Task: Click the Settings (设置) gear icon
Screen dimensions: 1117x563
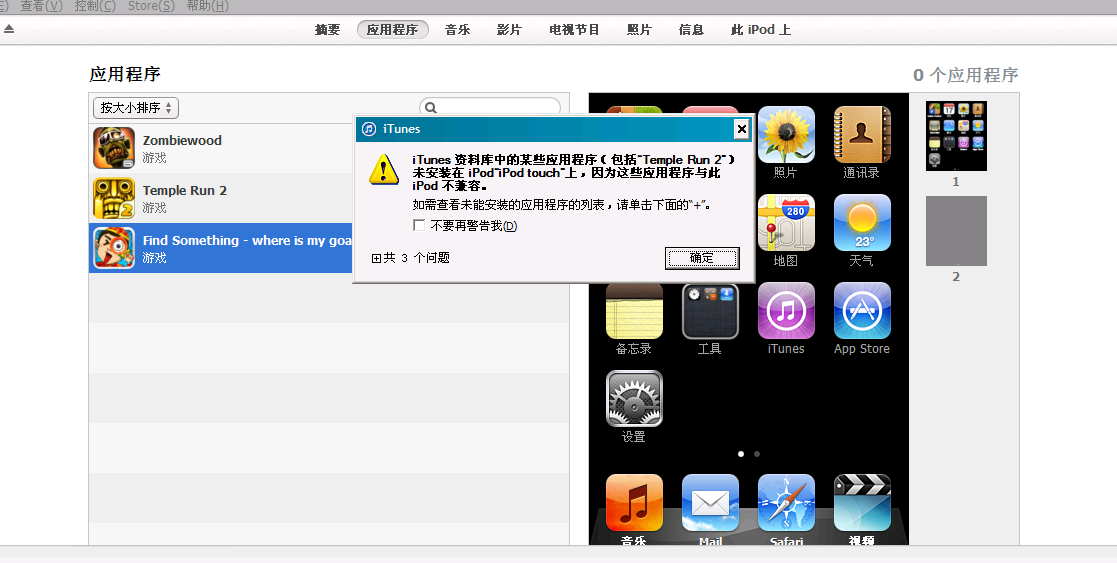Action: pos(634,398)
